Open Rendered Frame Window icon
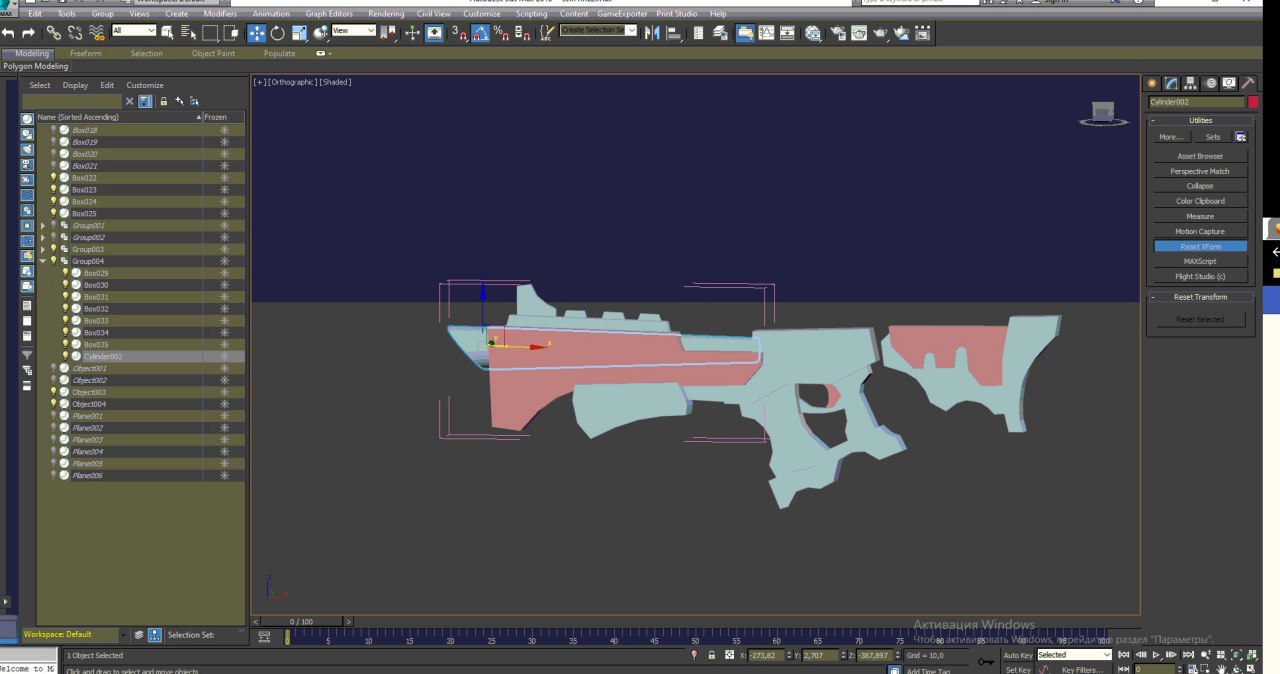 (859, 33)
